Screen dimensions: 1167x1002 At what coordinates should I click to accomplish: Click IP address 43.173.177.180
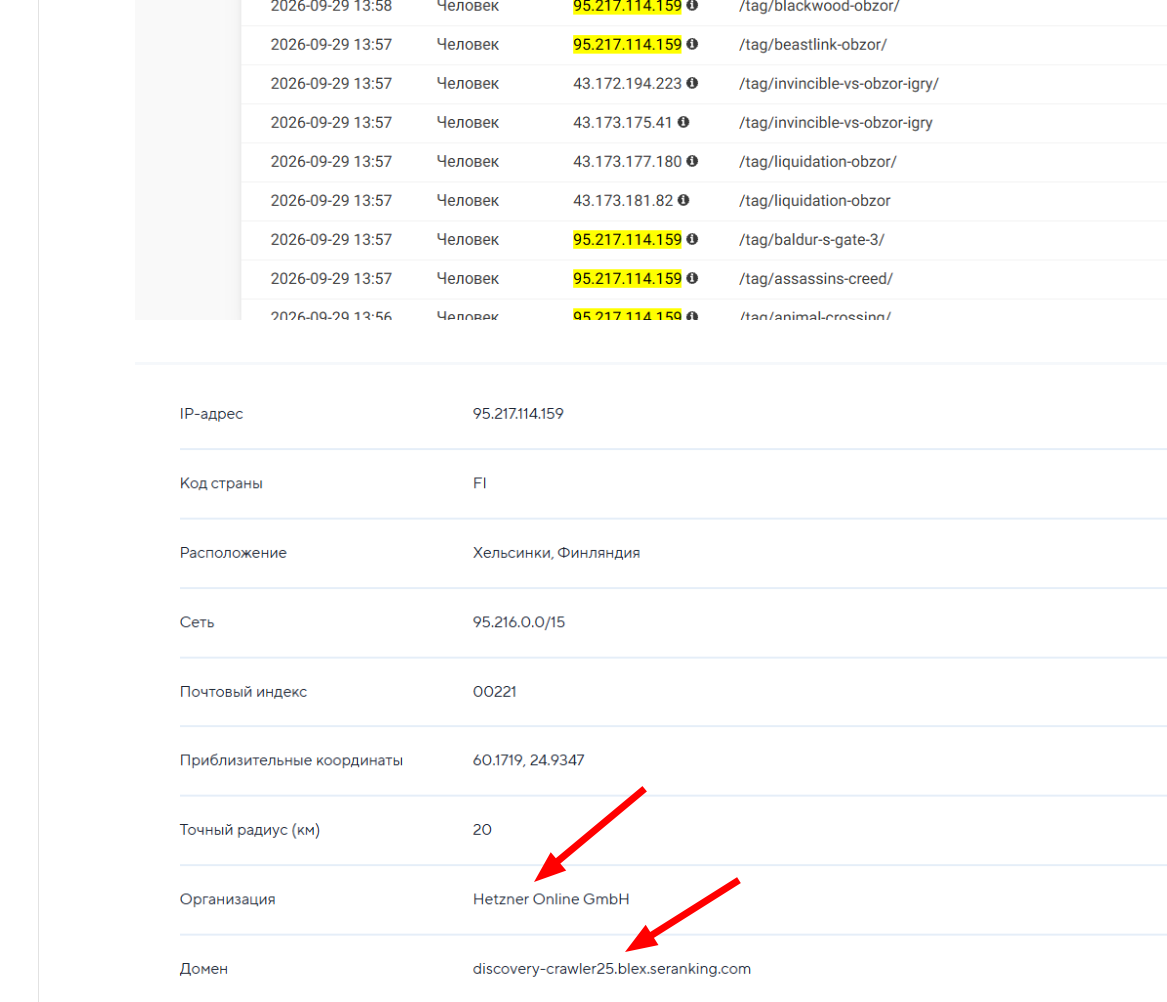tap(627, 162)
